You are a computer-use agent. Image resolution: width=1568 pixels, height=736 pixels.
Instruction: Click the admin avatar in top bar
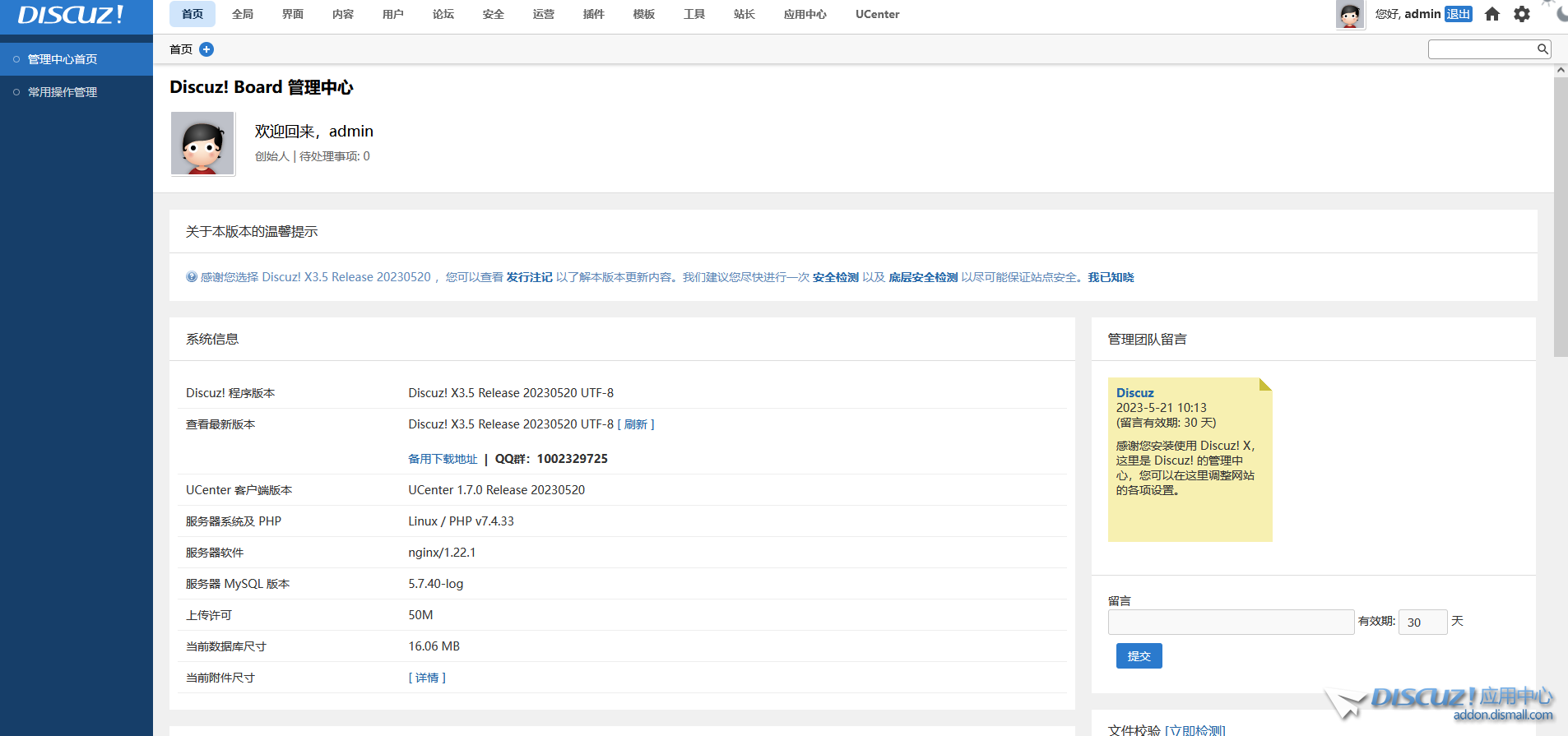(1349, 15)
